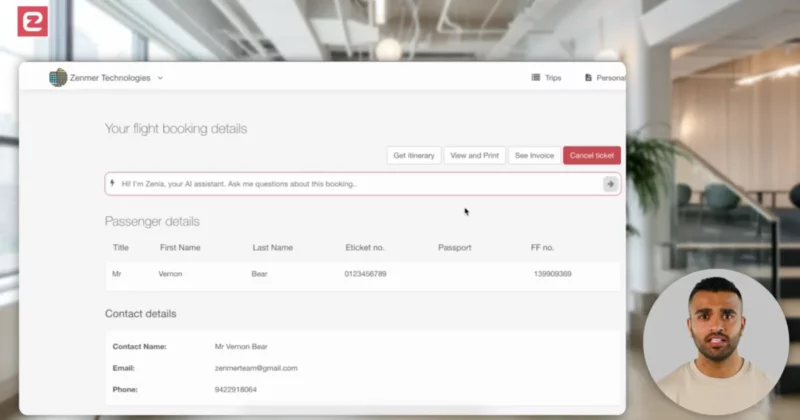Click the send arrow in the assistant box
The image size is (800, 420).
point(610,184)
